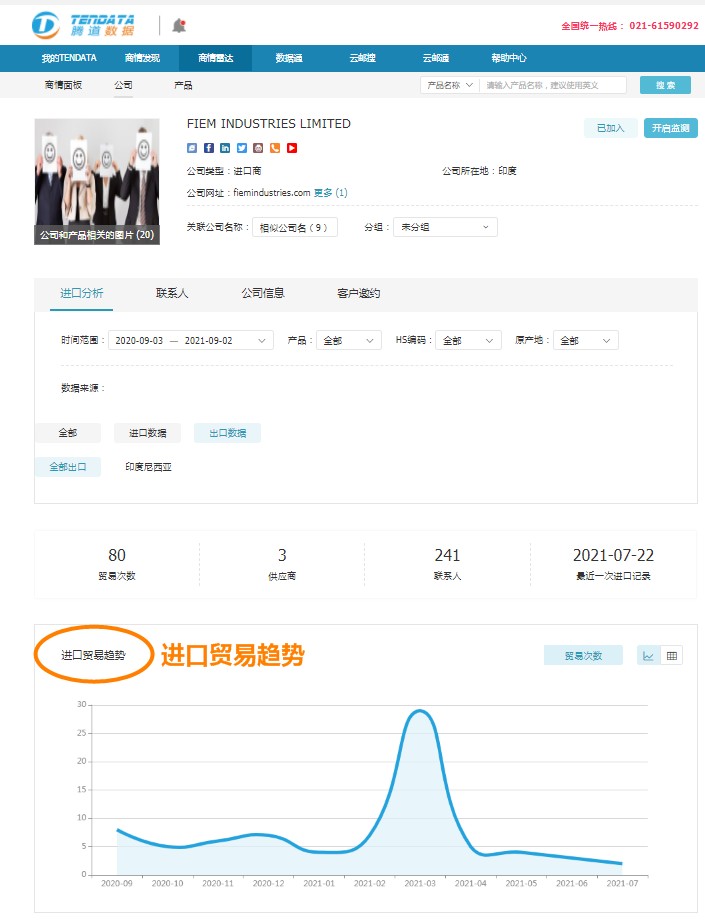The width and height of the screenshot is (705, 922).
Task: Go to 商情发现 menu
Action: (142, 58)
